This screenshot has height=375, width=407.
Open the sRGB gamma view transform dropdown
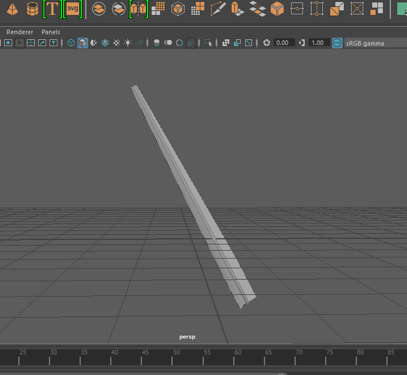tap(375, 43)
